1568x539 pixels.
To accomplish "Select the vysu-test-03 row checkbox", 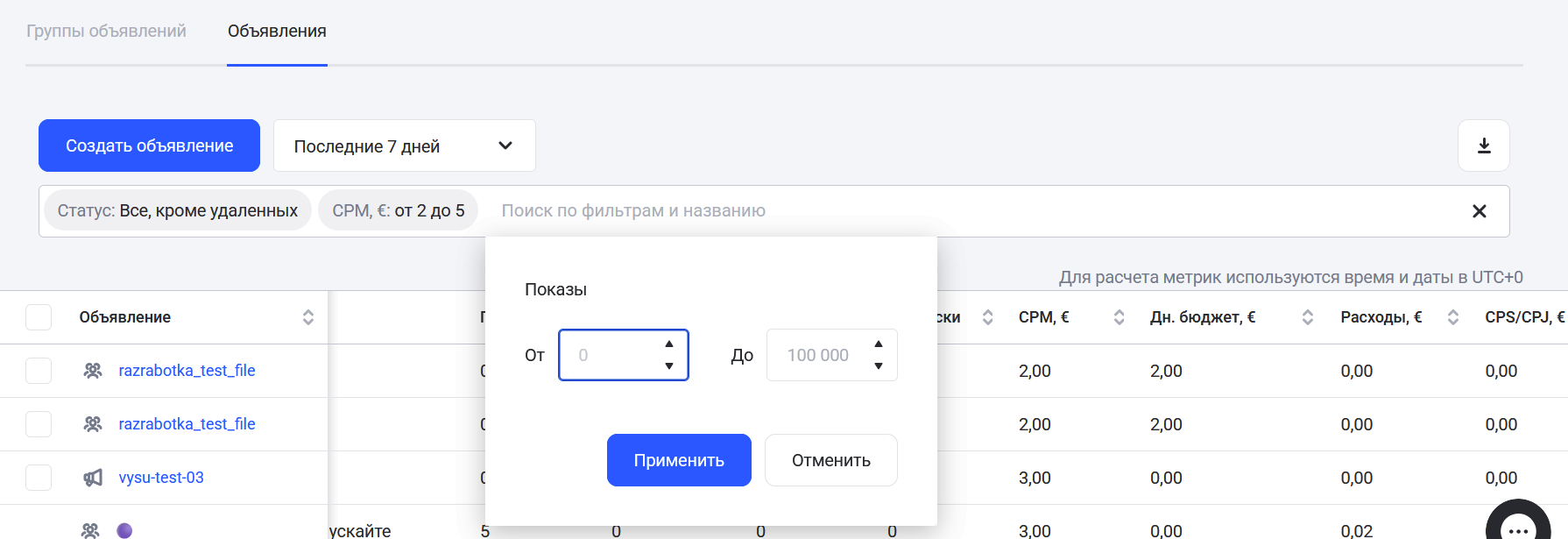I will coord(39,478).
